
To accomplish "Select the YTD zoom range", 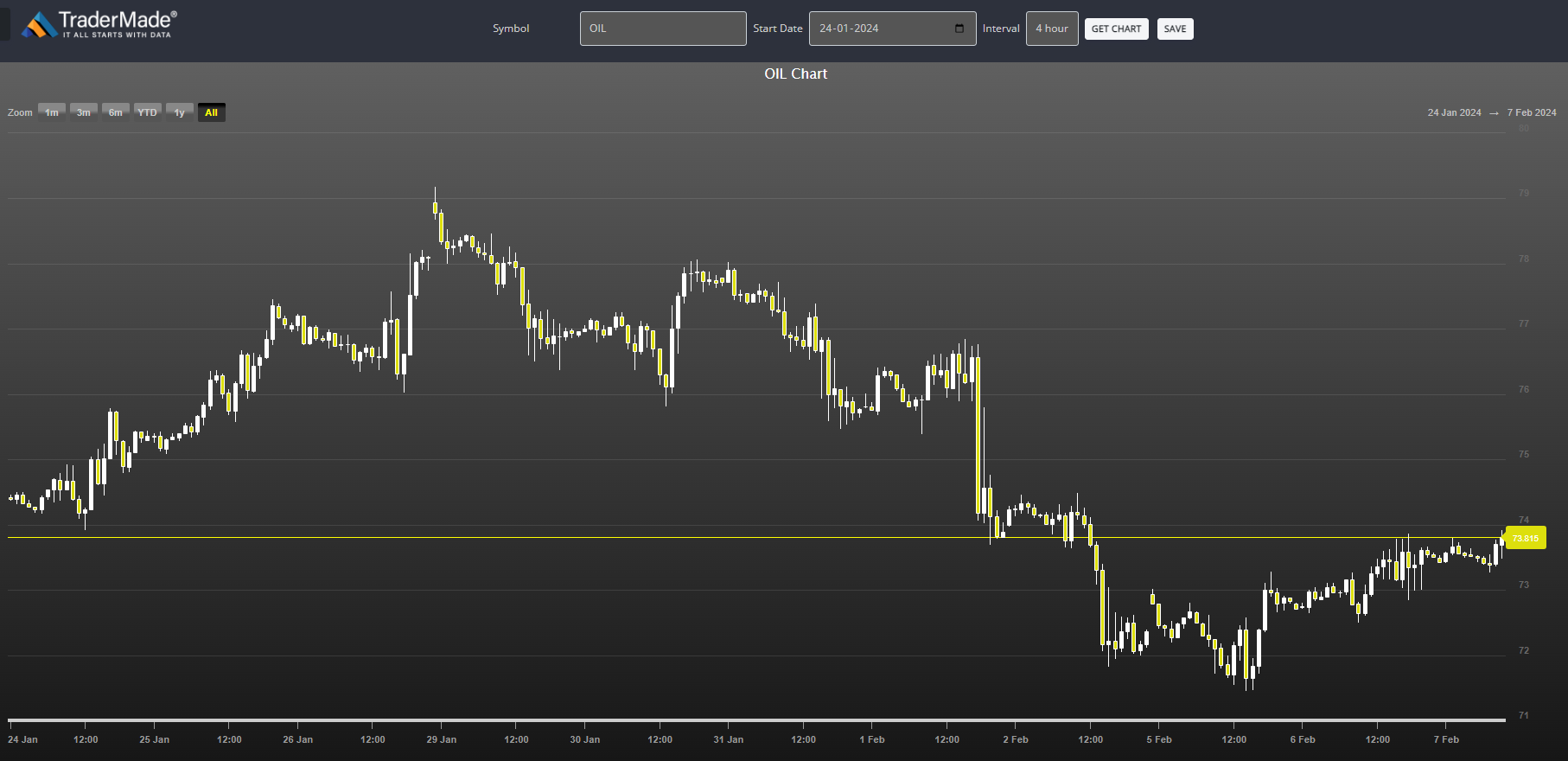I will point(148,112).
